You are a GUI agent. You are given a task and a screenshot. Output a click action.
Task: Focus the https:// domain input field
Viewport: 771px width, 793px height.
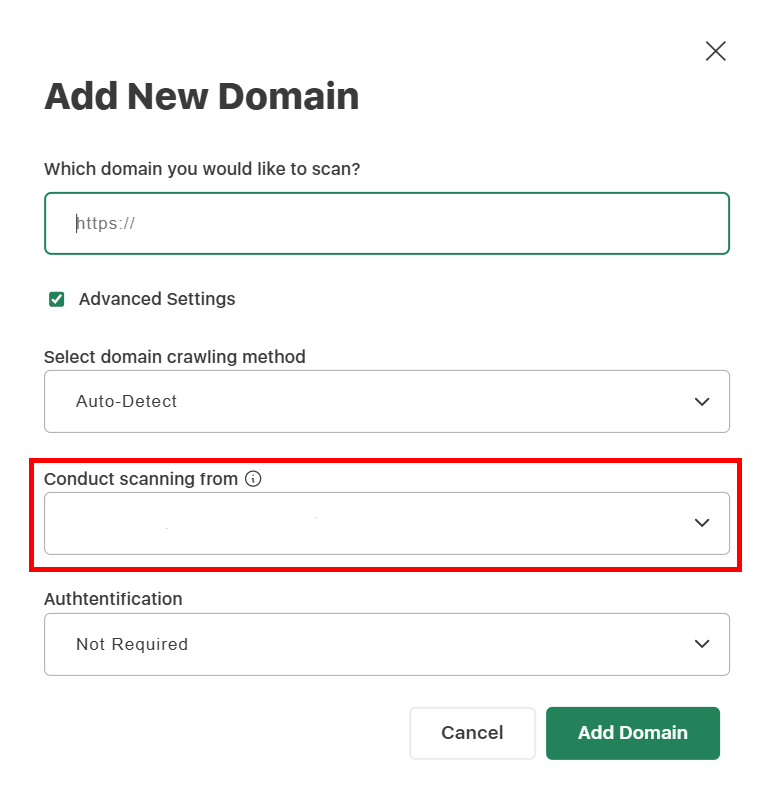386,224
